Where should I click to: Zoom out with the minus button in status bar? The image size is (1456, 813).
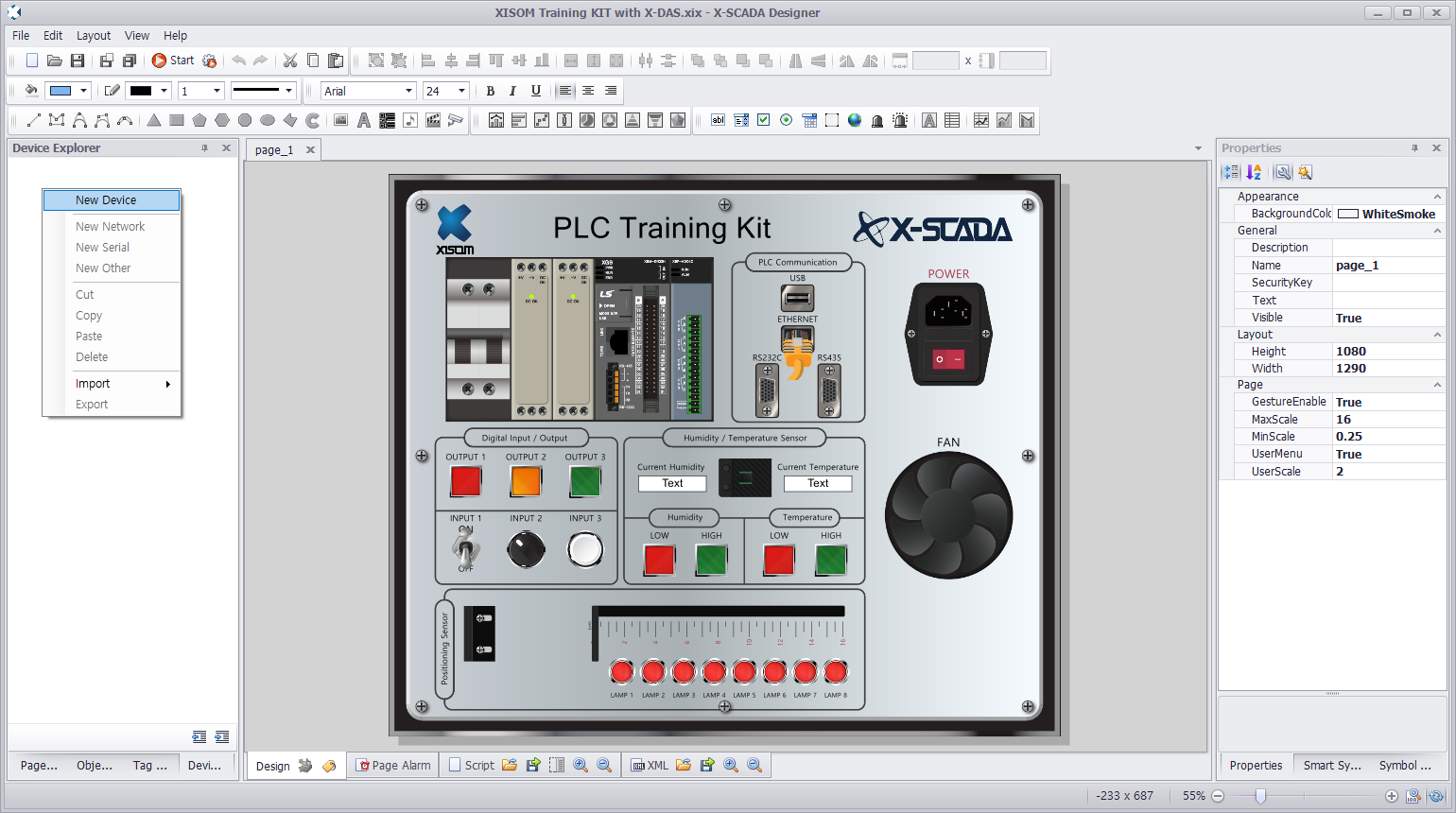tap(1218, 796)
